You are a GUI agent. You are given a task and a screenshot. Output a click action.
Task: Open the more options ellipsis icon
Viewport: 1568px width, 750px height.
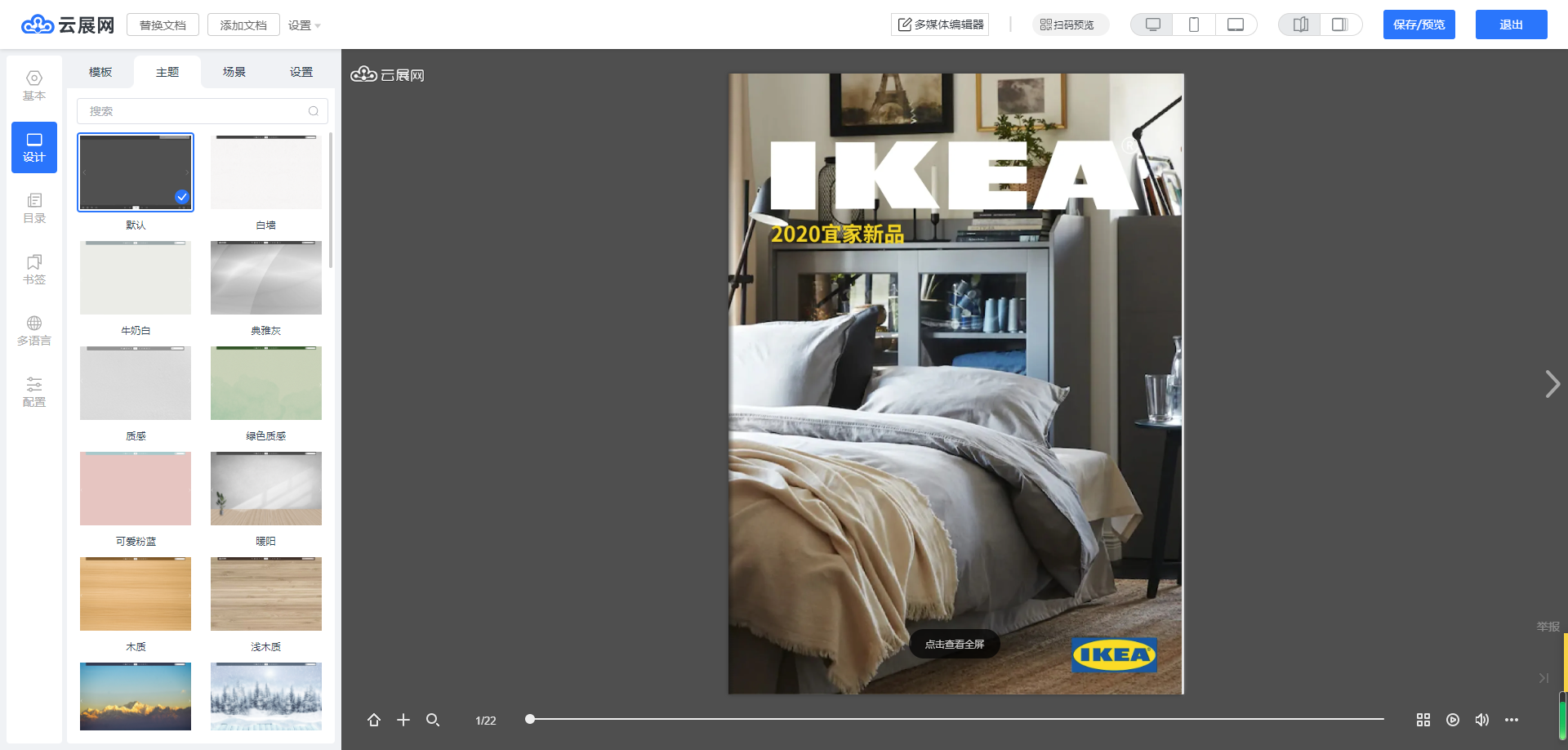point(1511,720)
